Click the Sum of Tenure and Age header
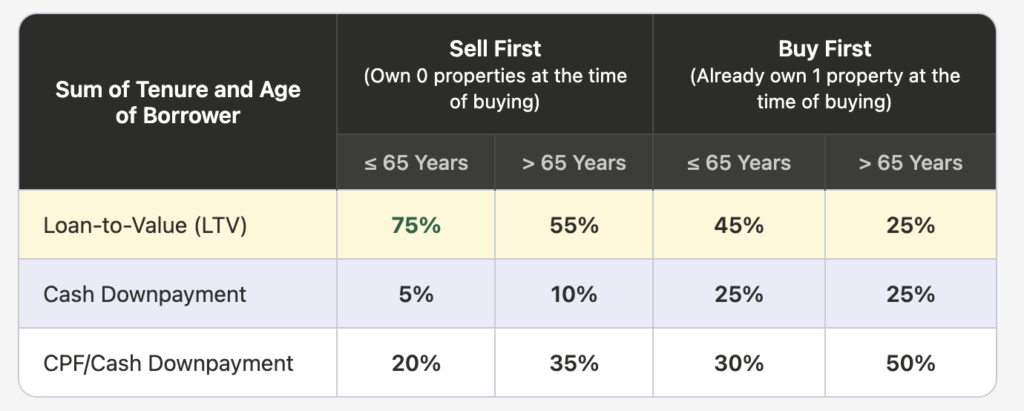The image size is (1024, 411). 178,102
